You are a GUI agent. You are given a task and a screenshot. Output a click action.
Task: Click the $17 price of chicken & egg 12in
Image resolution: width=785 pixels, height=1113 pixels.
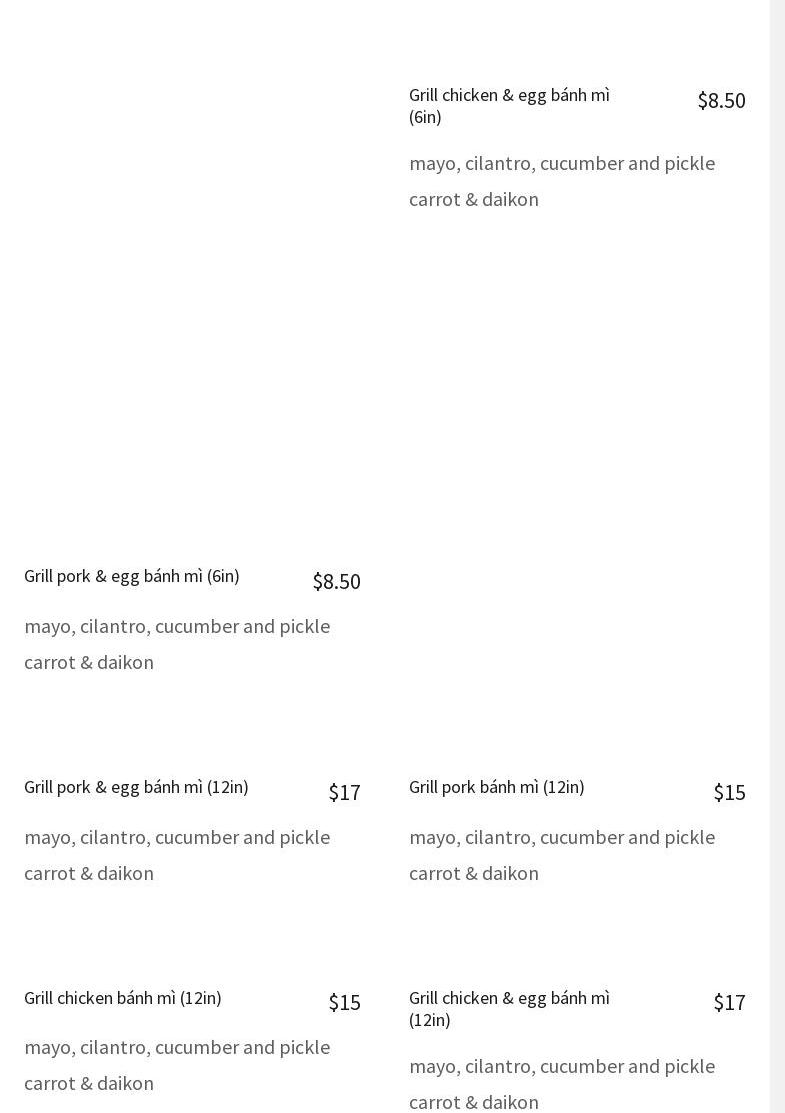click(729, 1002)
